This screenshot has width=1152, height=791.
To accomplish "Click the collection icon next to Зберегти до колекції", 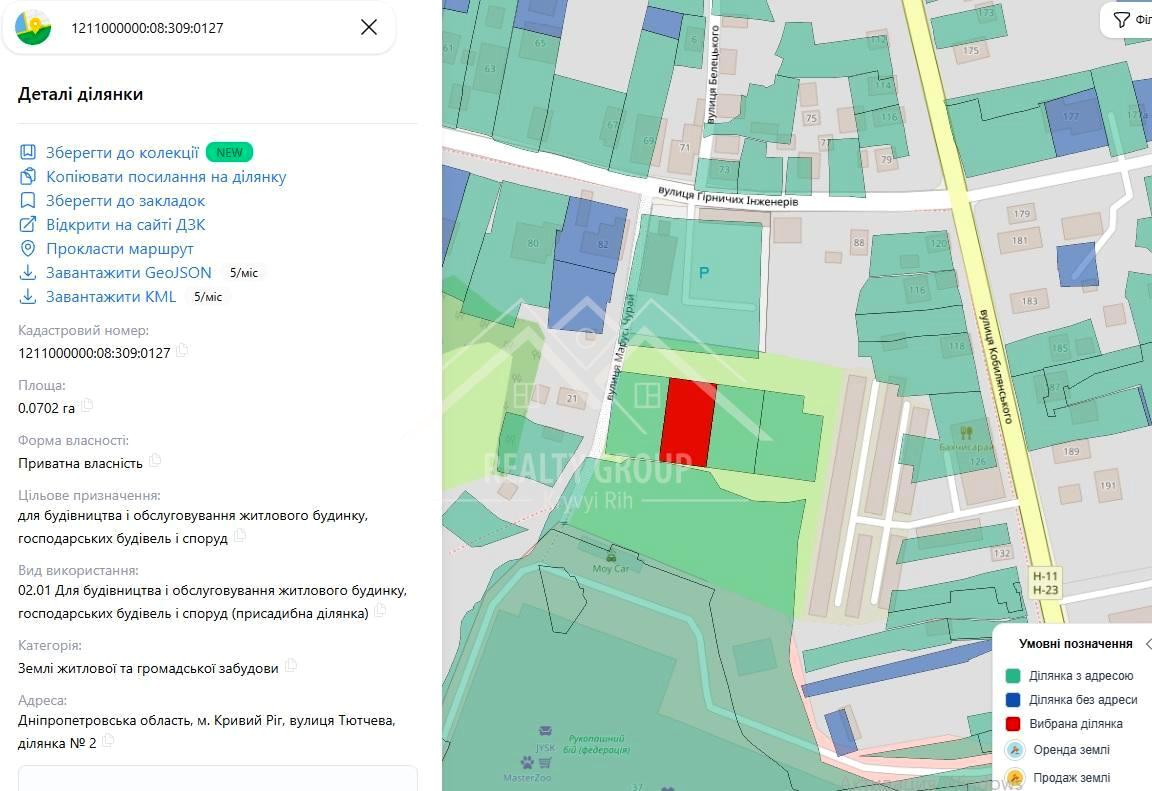I will tap(28, 152).
